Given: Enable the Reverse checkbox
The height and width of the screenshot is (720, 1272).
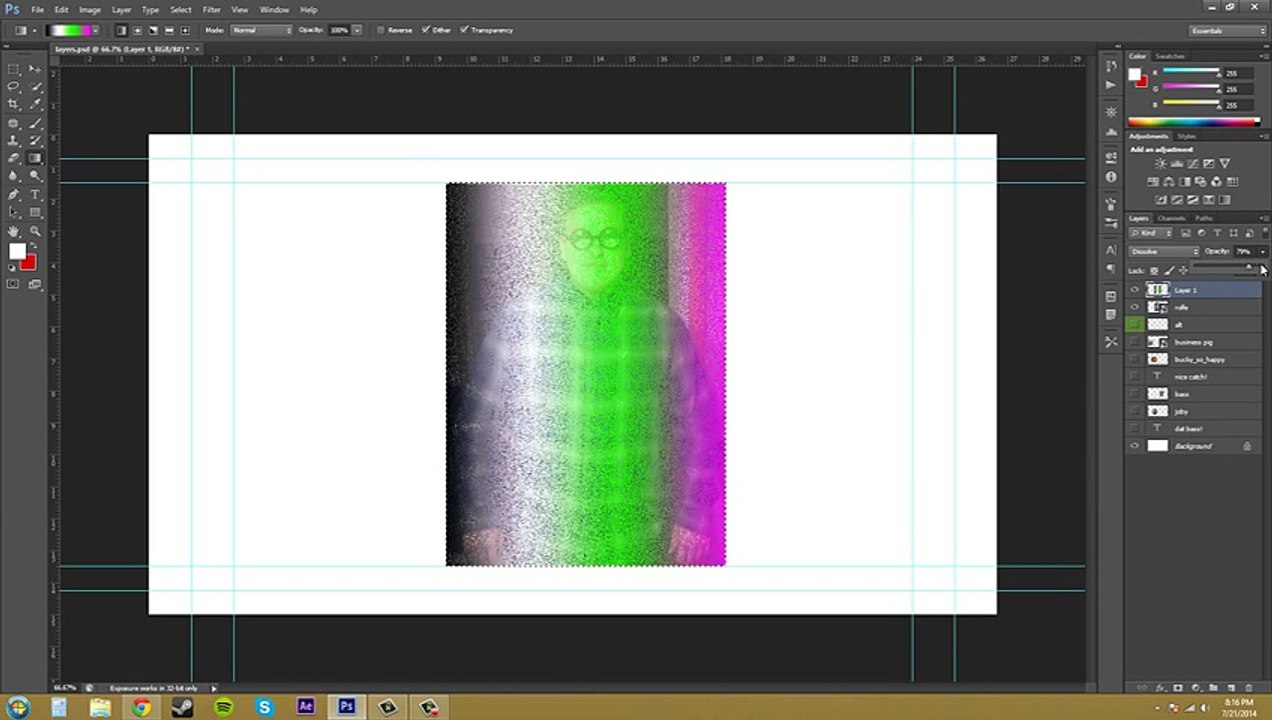Looking at the screenshot, I should point(381,30).
